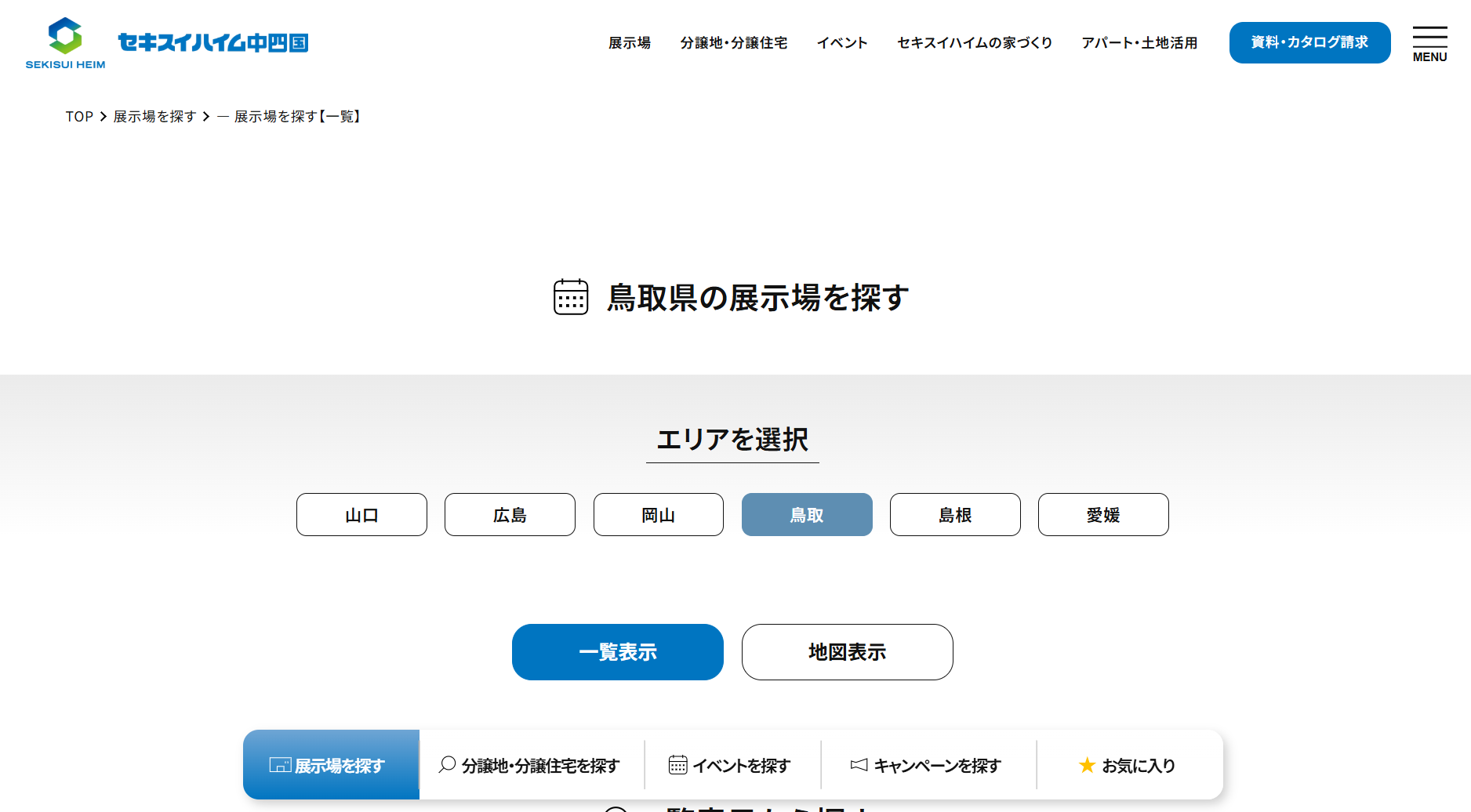The image size is (1471, 812).
Task: Click the megaphone icon for キャンペーンを探す
Action: click(x=859, y=764)
